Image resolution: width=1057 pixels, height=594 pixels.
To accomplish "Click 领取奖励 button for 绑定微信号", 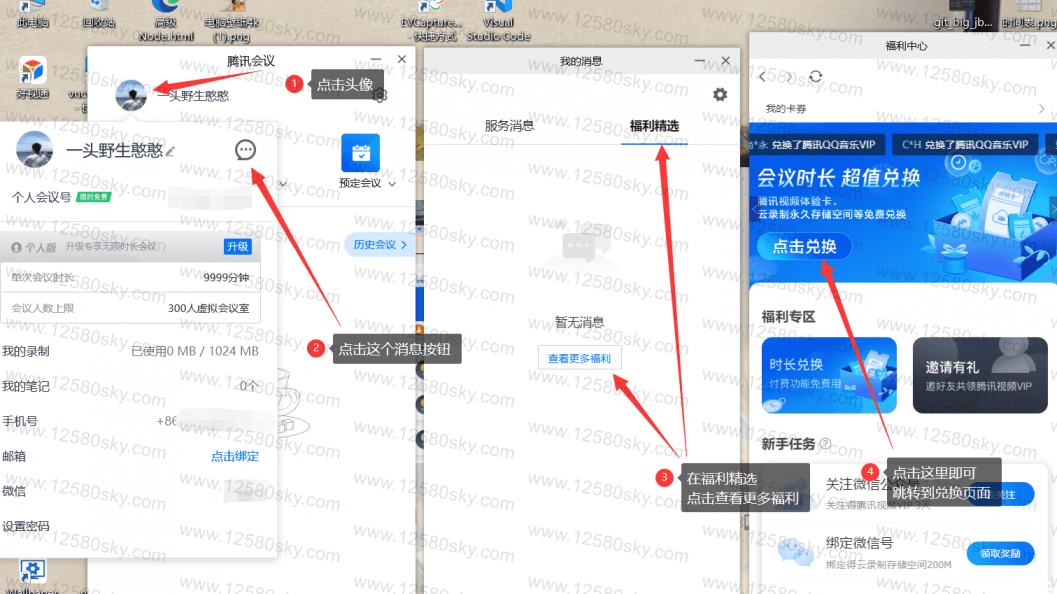I will pos(1000,554).
